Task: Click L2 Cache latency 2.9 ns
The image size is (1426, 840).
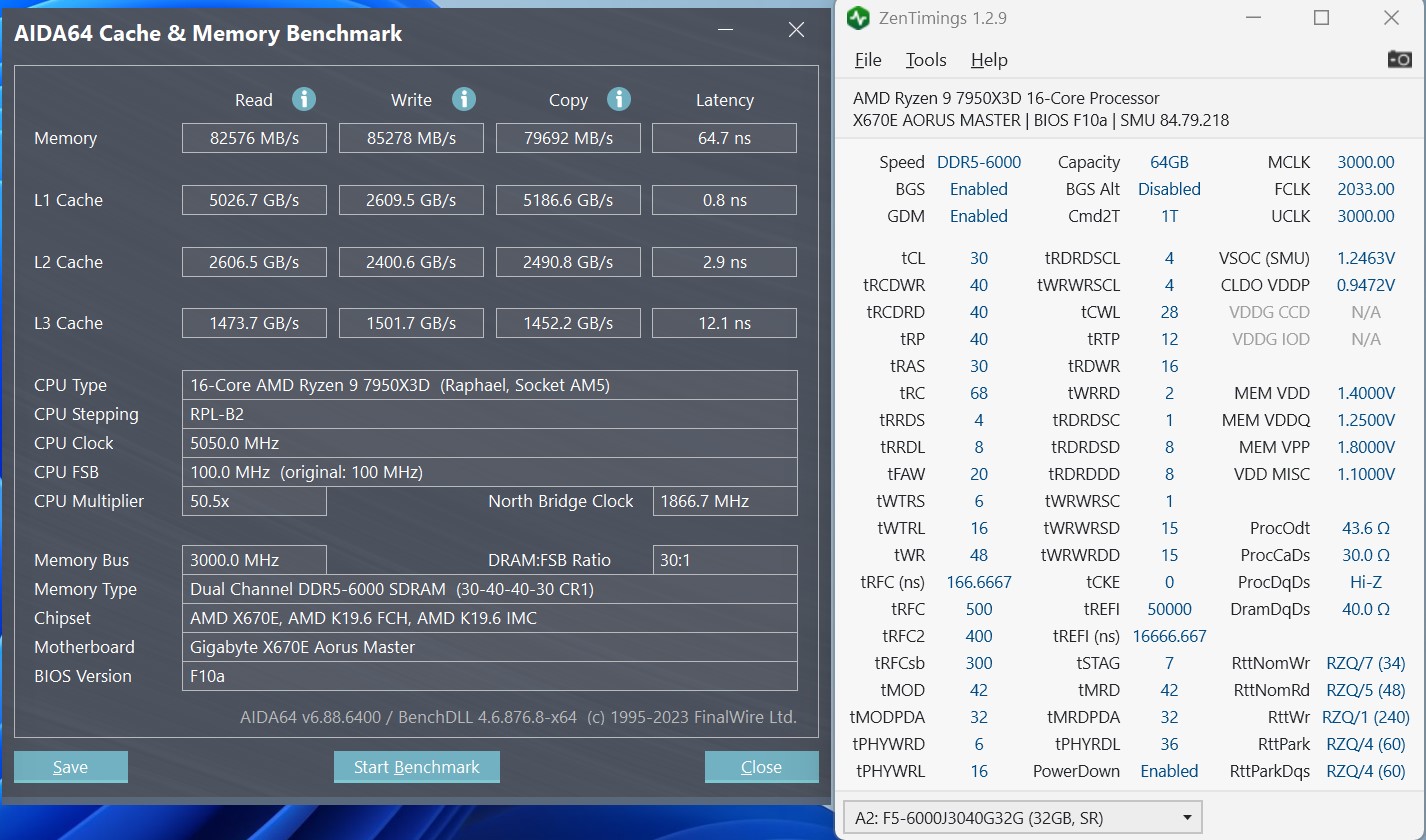Action: tap(725, 262)
